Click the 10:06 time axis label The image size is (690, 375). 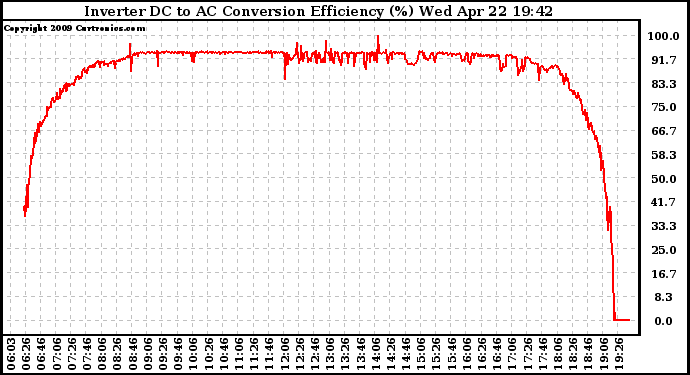click(x=192, y=354)
